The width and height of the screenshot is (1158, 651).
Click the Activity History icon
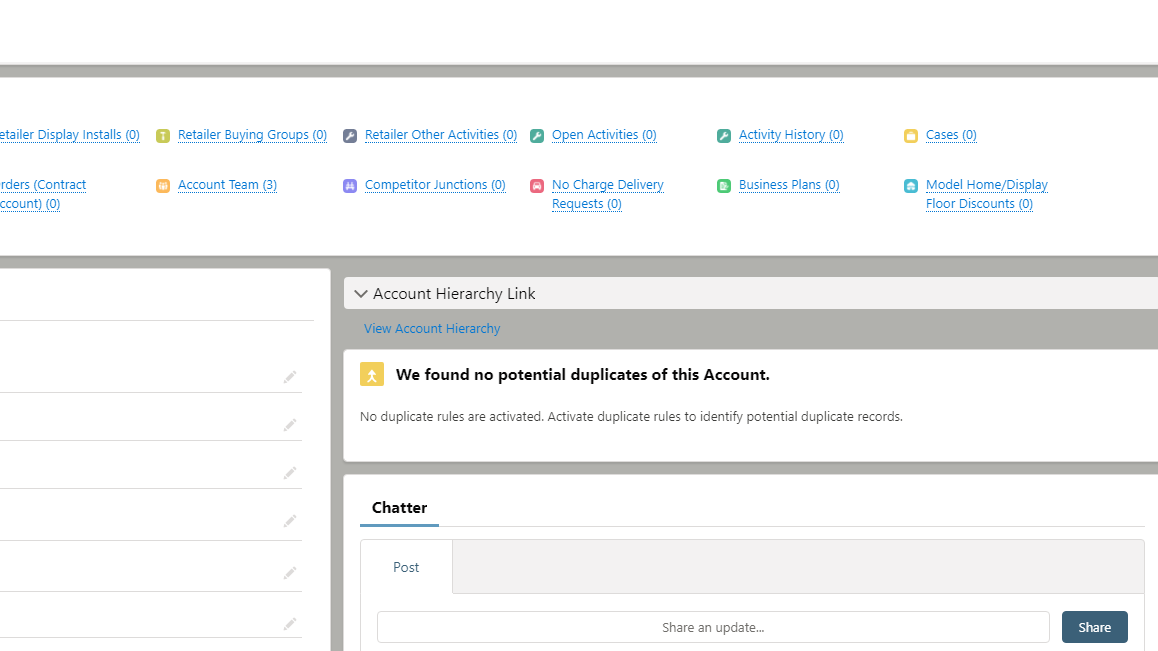[x=724, y=136]
